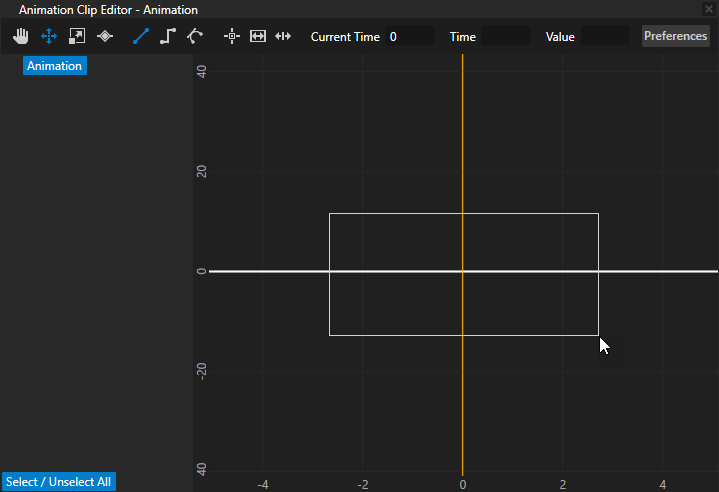This screenshot has height=492, width=719.
Task: Select the Pan hand tool
Action: (x=21, y=36)
